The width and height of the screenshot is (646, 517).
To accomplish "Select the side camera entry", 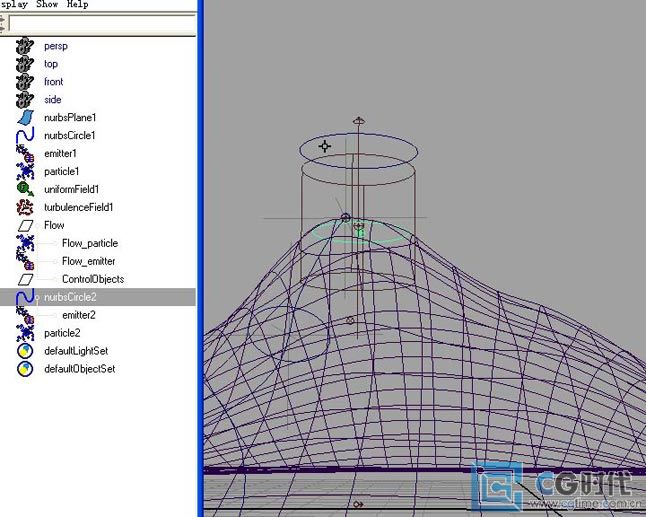I will point(52,100).
